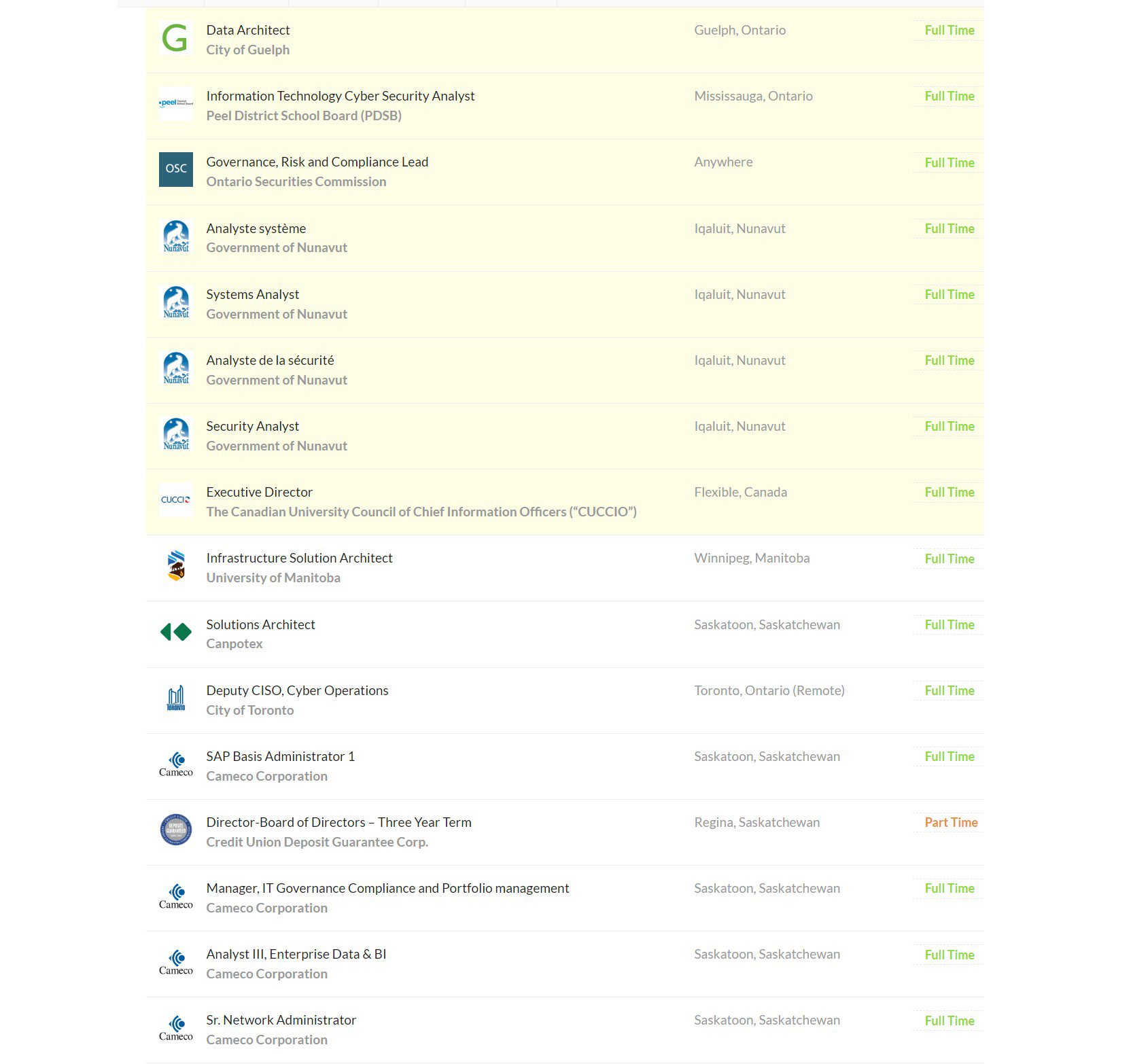Click Cameco logo beside Manager, IT Governance job
This screenshot has width=1131, height=1064.
[175, 895]
